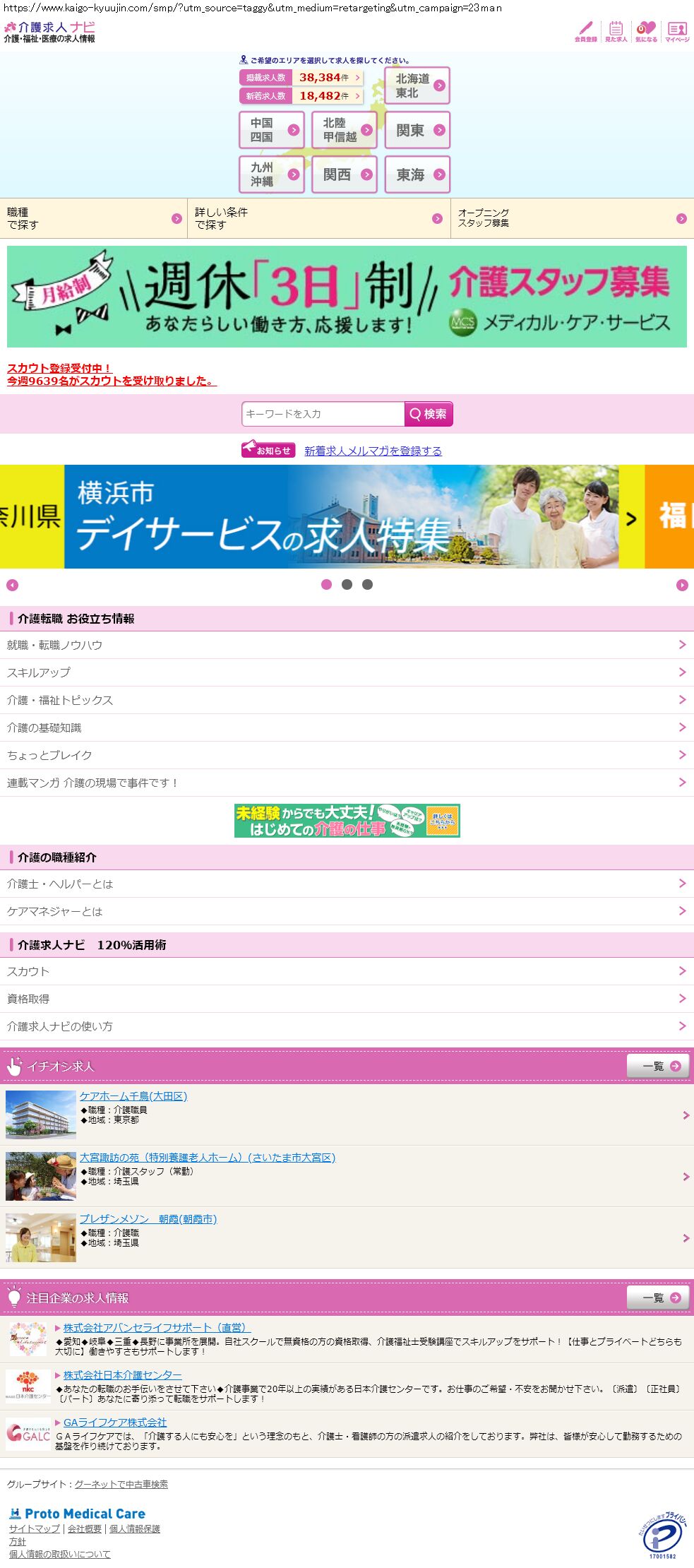This screenshot has height=1568, width=694.
Task: Click the next slide arrow under carousel
Action: pos(682,585)
